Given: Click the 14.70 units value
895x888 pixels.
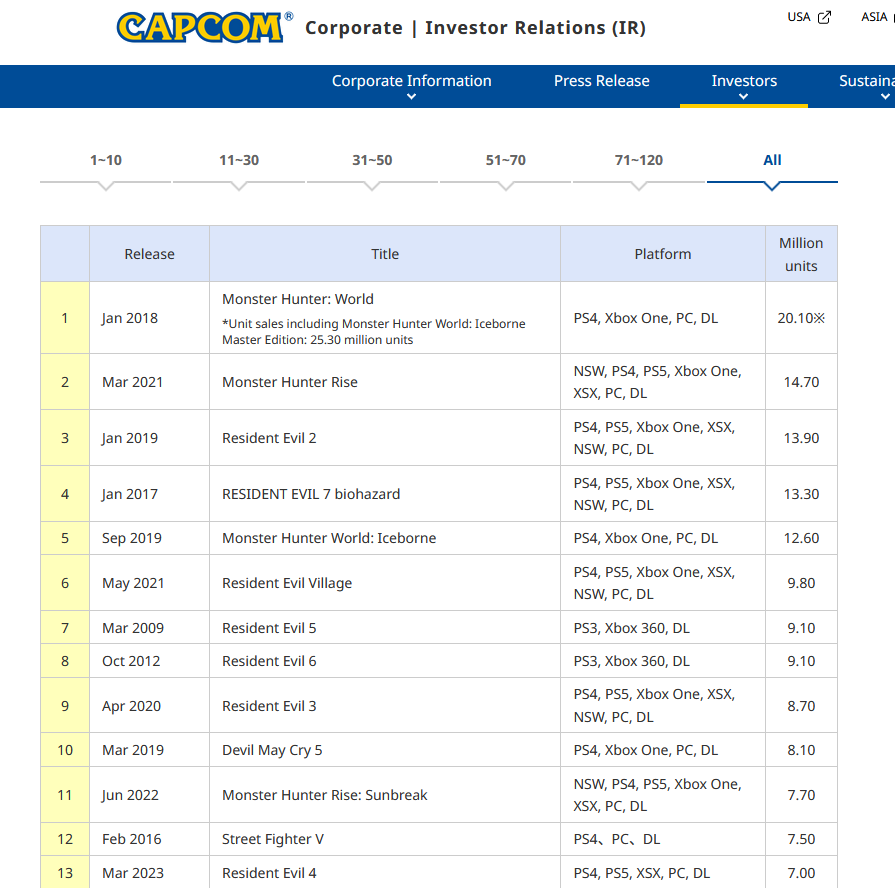Looking at the screenshot, I should 801,382.
